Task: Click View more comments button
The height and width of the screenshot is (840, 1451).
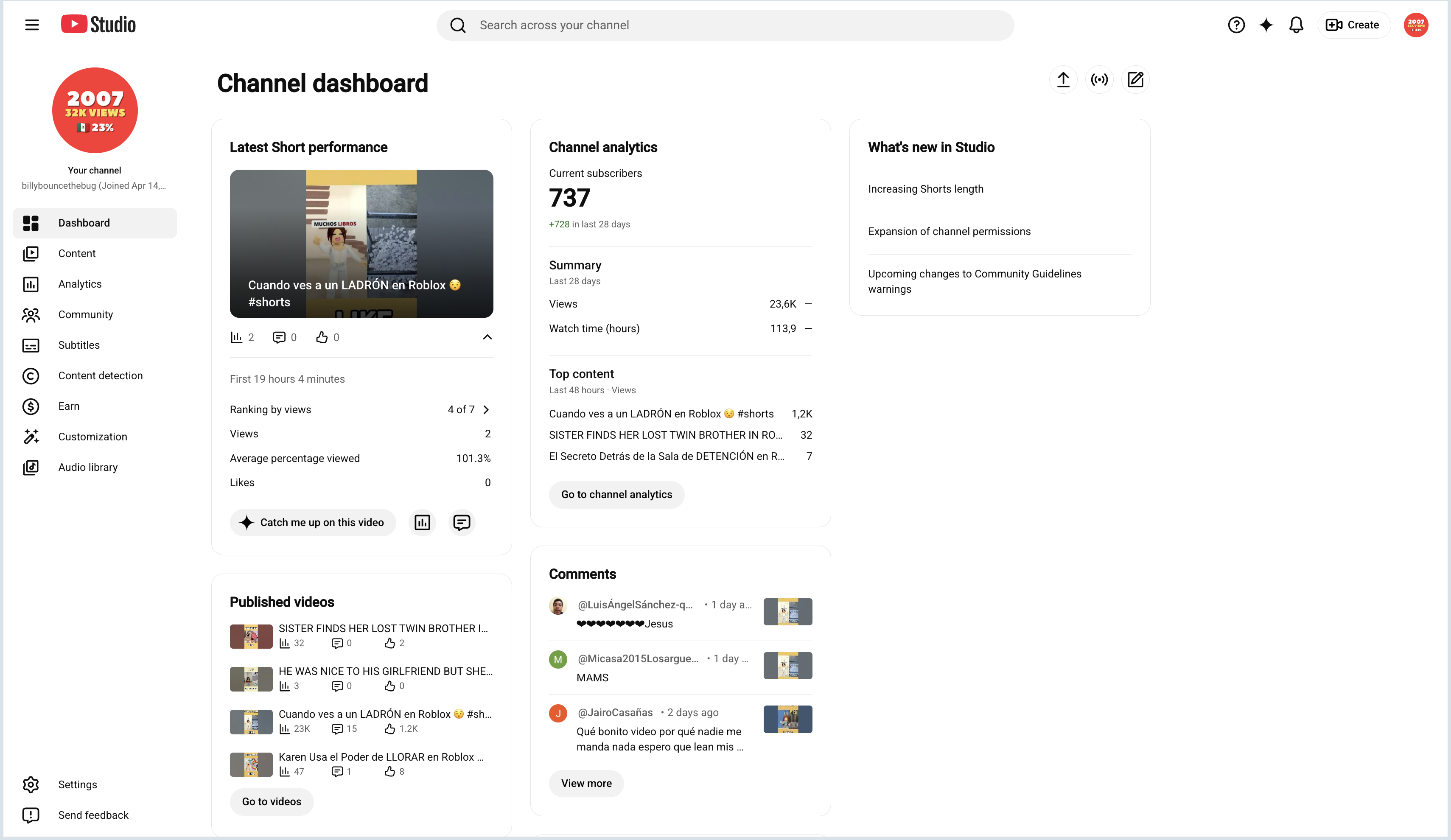Action: (586, 783)
